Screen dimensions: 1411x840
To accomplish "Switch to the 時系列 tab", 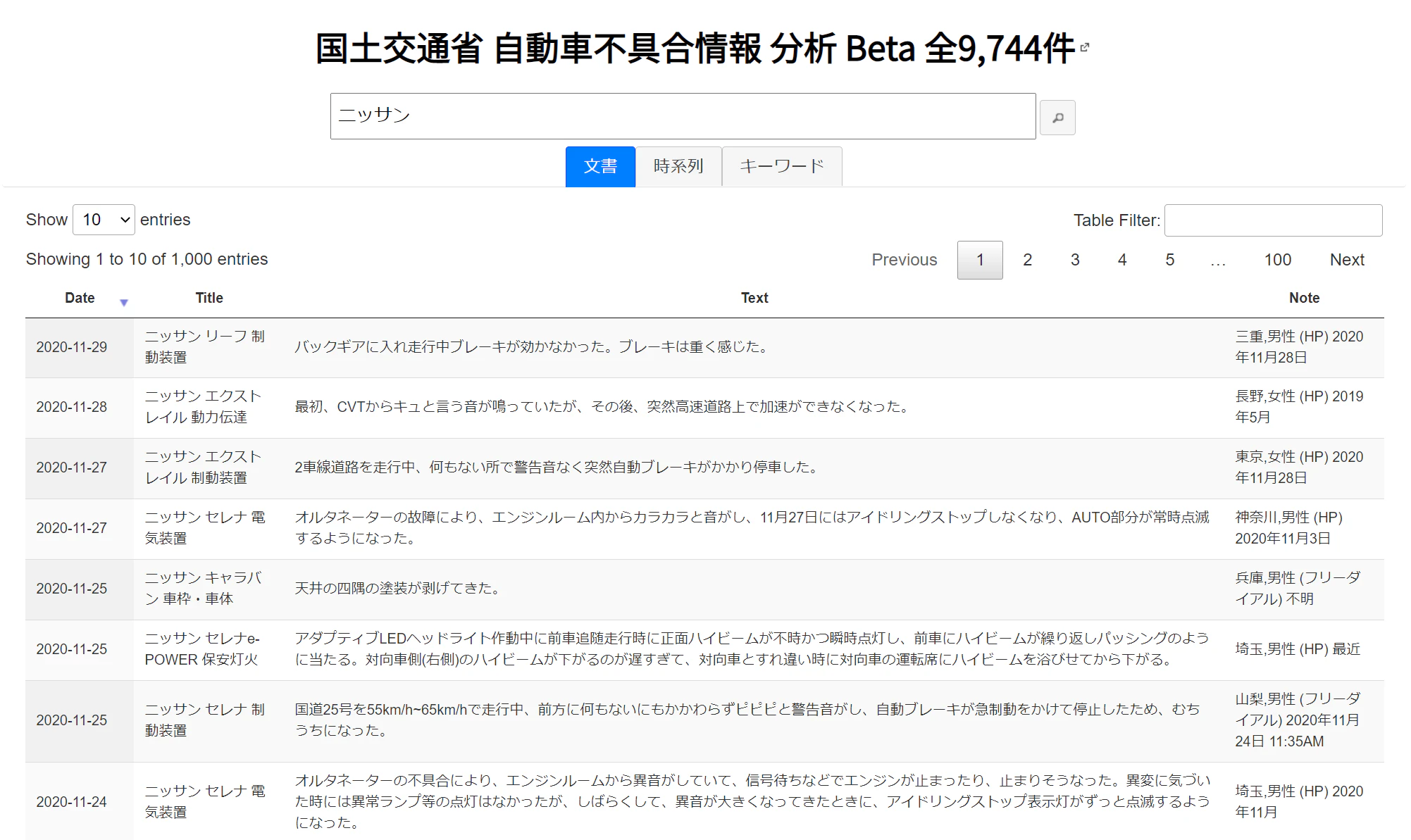I will tap(678, 166).
